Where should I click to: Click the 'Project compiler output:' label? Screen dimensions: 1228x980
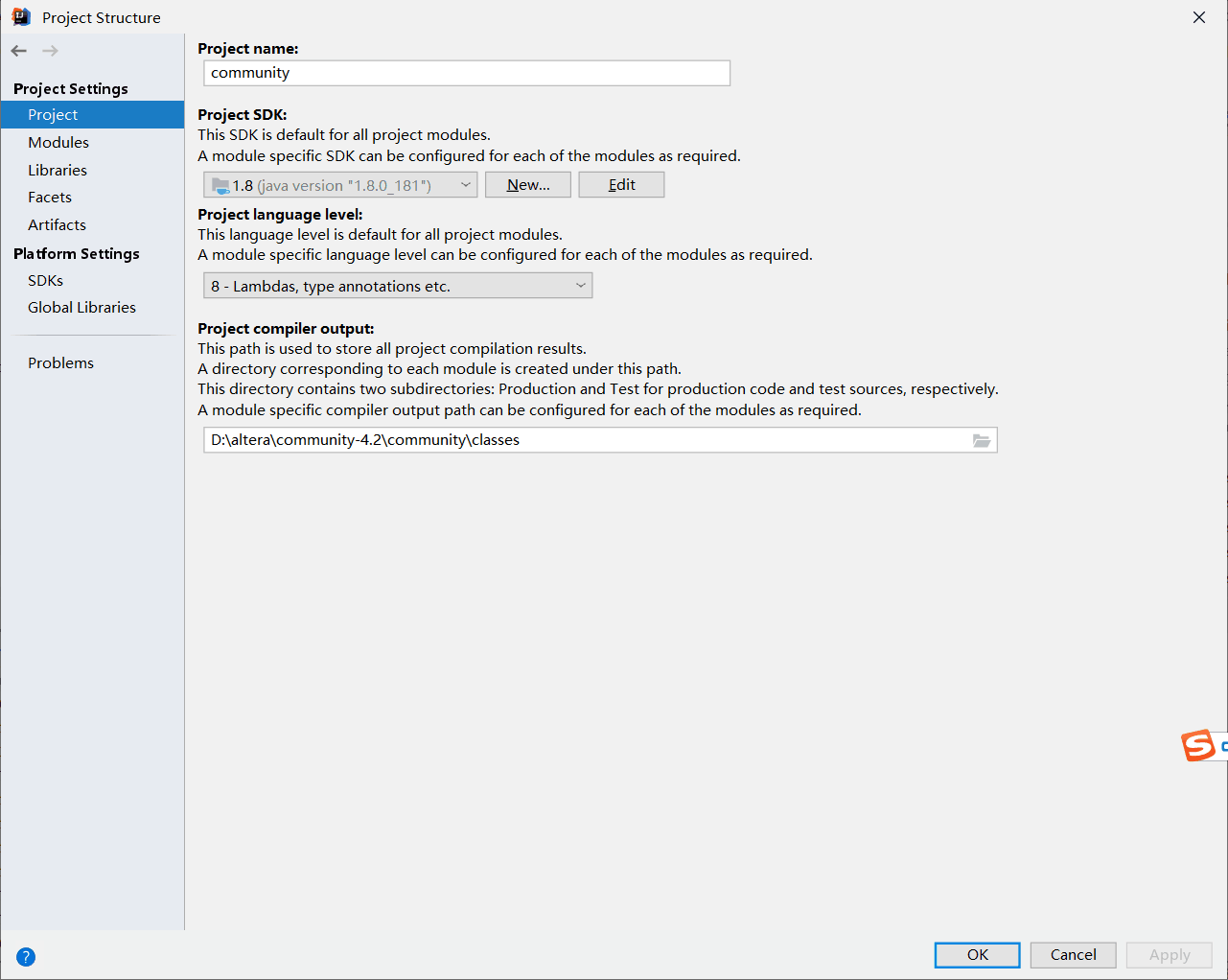(x=286, y=328)
